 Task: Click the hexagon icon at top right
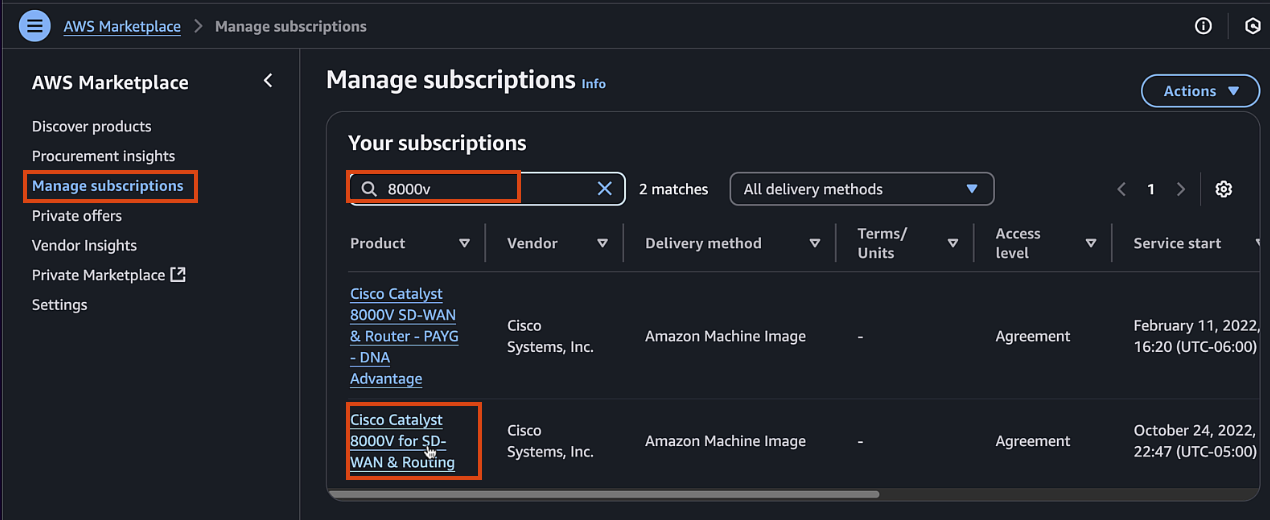tap(1253, 26)
